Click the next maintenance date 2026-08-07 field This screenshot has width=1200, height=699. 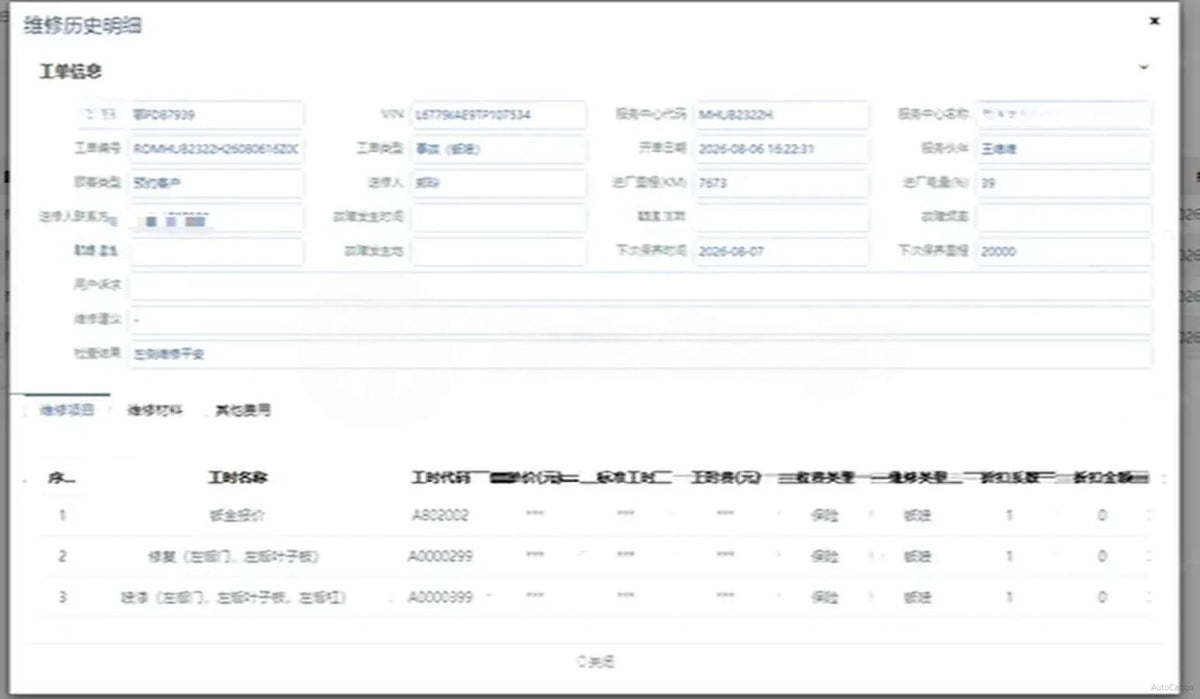click(x=782, y=252)
